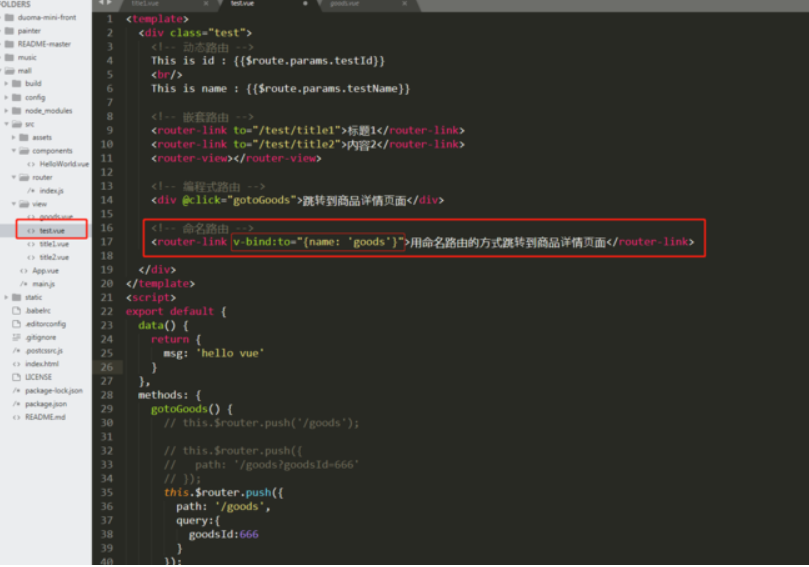Open main.js in the sidebar
The height and width of the screenshot is (567, 809).
pos(43,284)
